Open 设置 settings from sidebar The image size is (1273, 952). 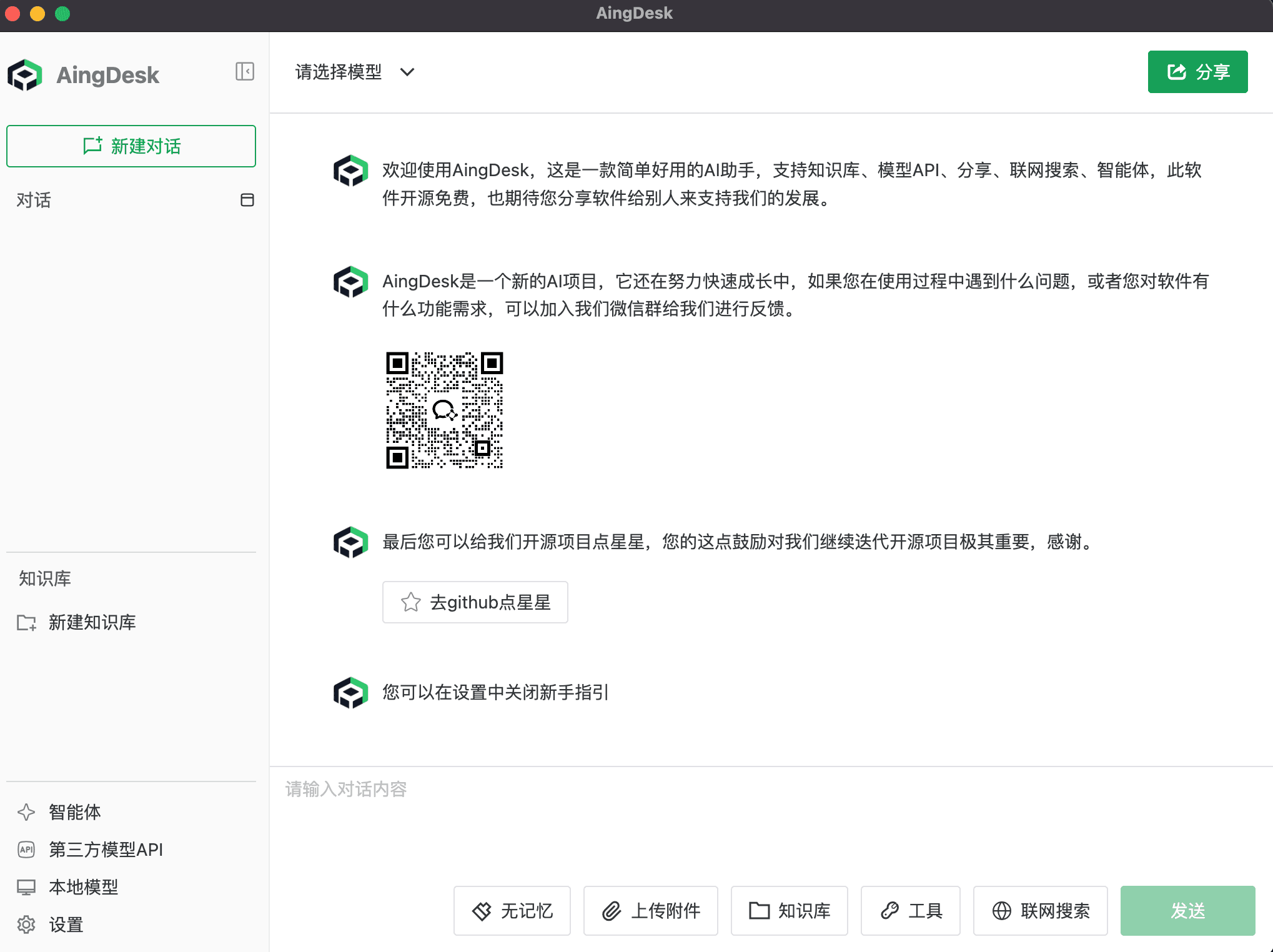coord(51,925)
